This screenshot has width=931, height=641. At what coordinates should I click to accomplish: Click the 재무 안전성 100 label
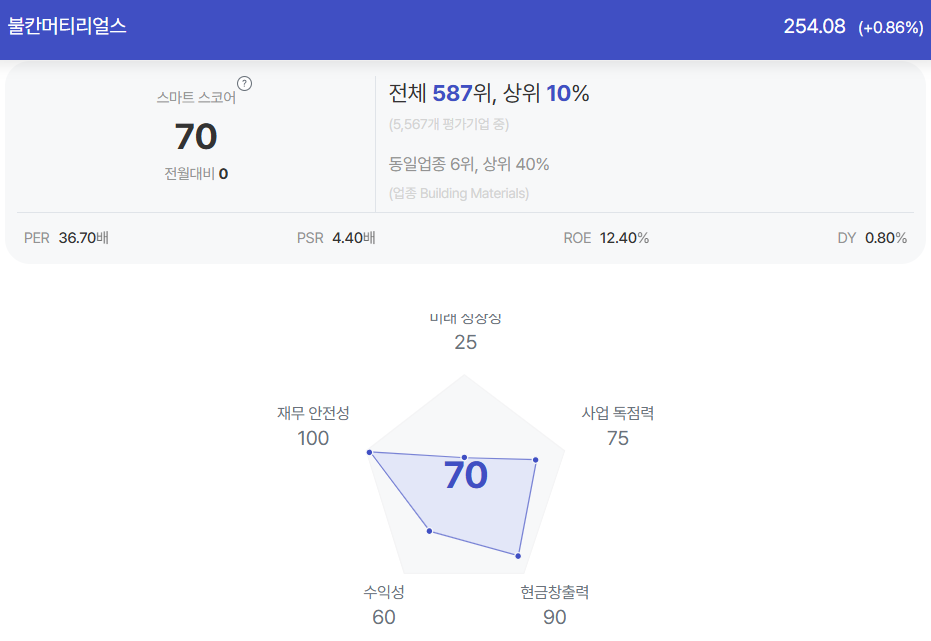click(x=313, y=426)
